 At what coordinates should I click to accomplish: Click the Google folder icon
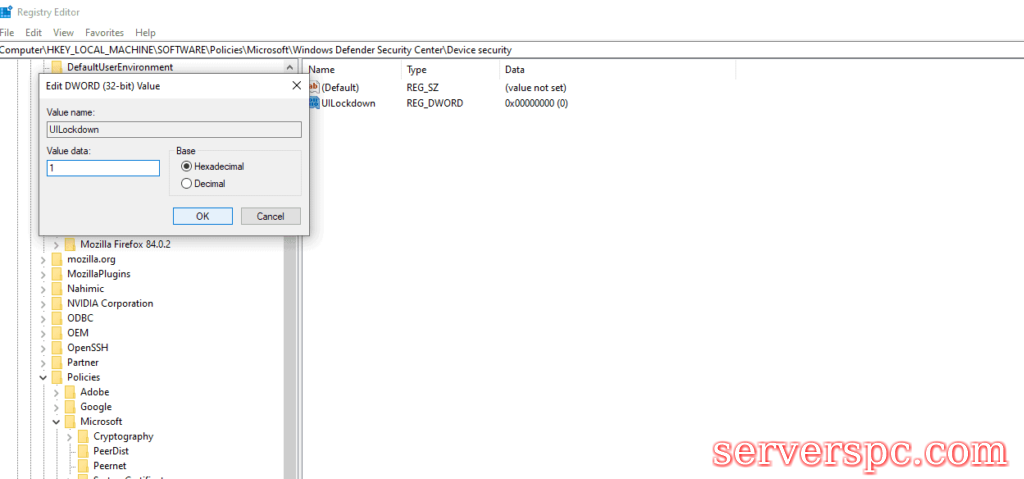pyautogui.click(x=70, y=407)
